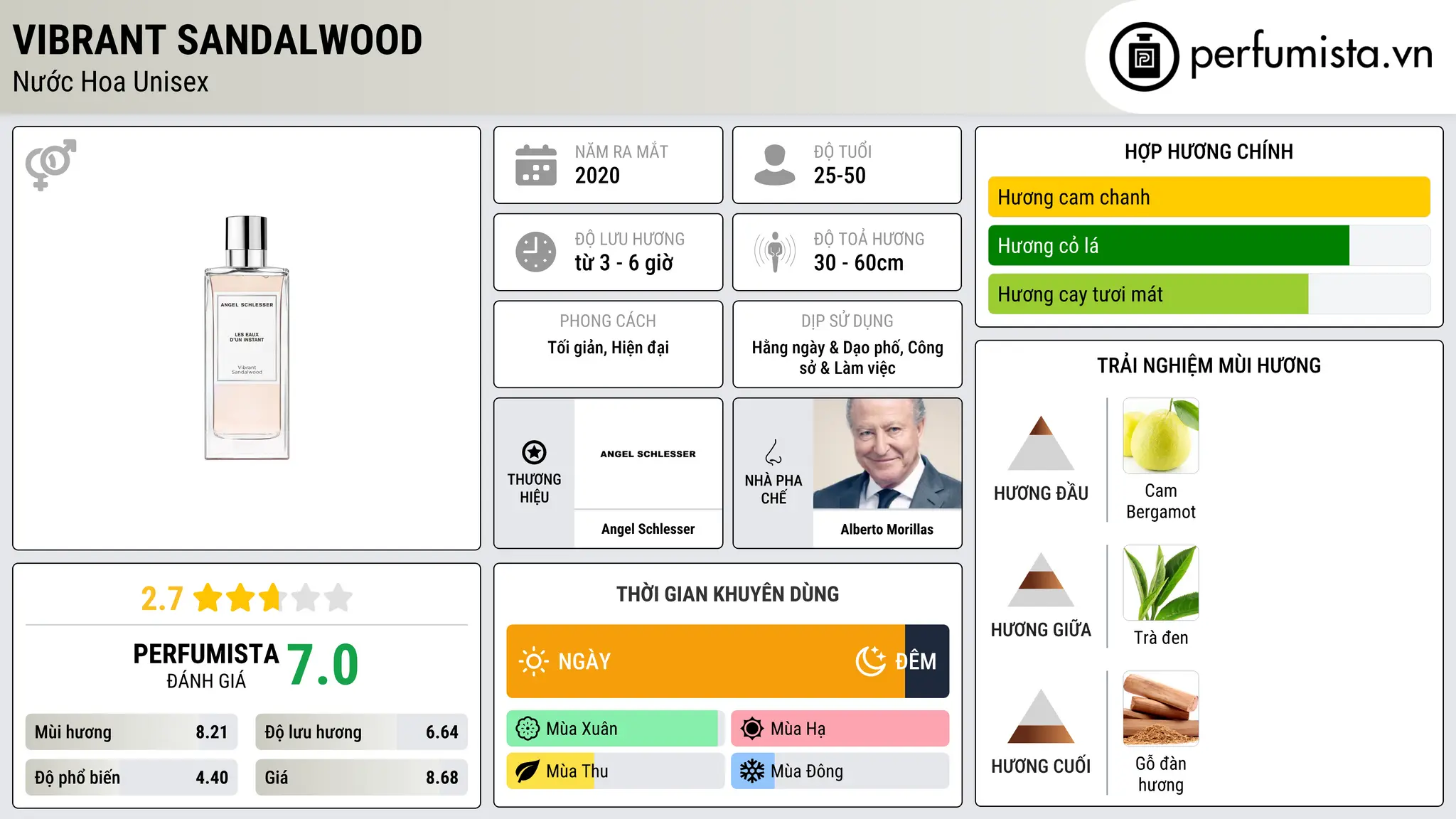The height and width of the screenshot is (819, 1456).
Task: Click the VIBRANT SANDALWOOD title
Action: (218, 40)
